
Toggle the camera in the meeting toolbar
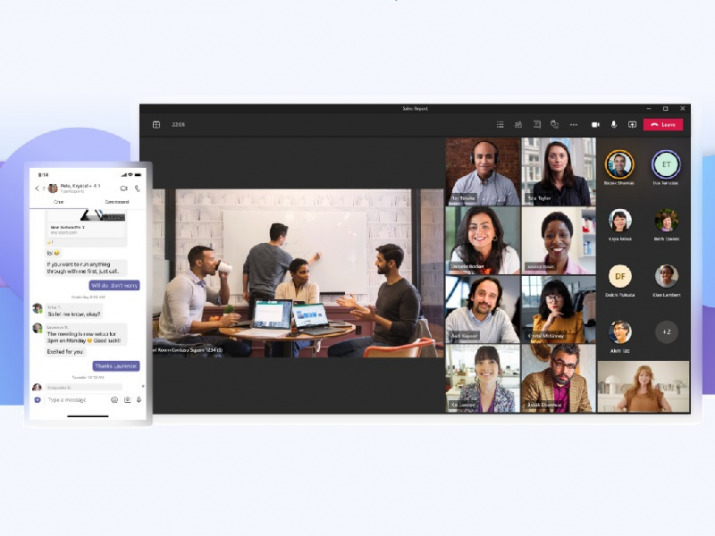click(596, 125)
